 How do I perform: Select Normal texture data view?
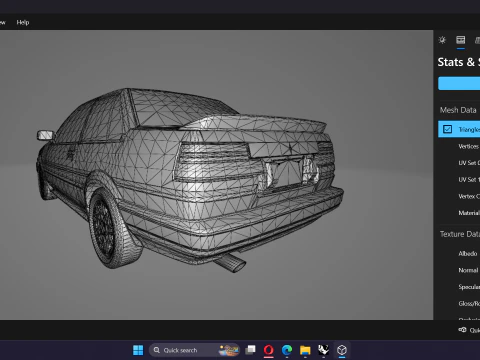point(468,270)
